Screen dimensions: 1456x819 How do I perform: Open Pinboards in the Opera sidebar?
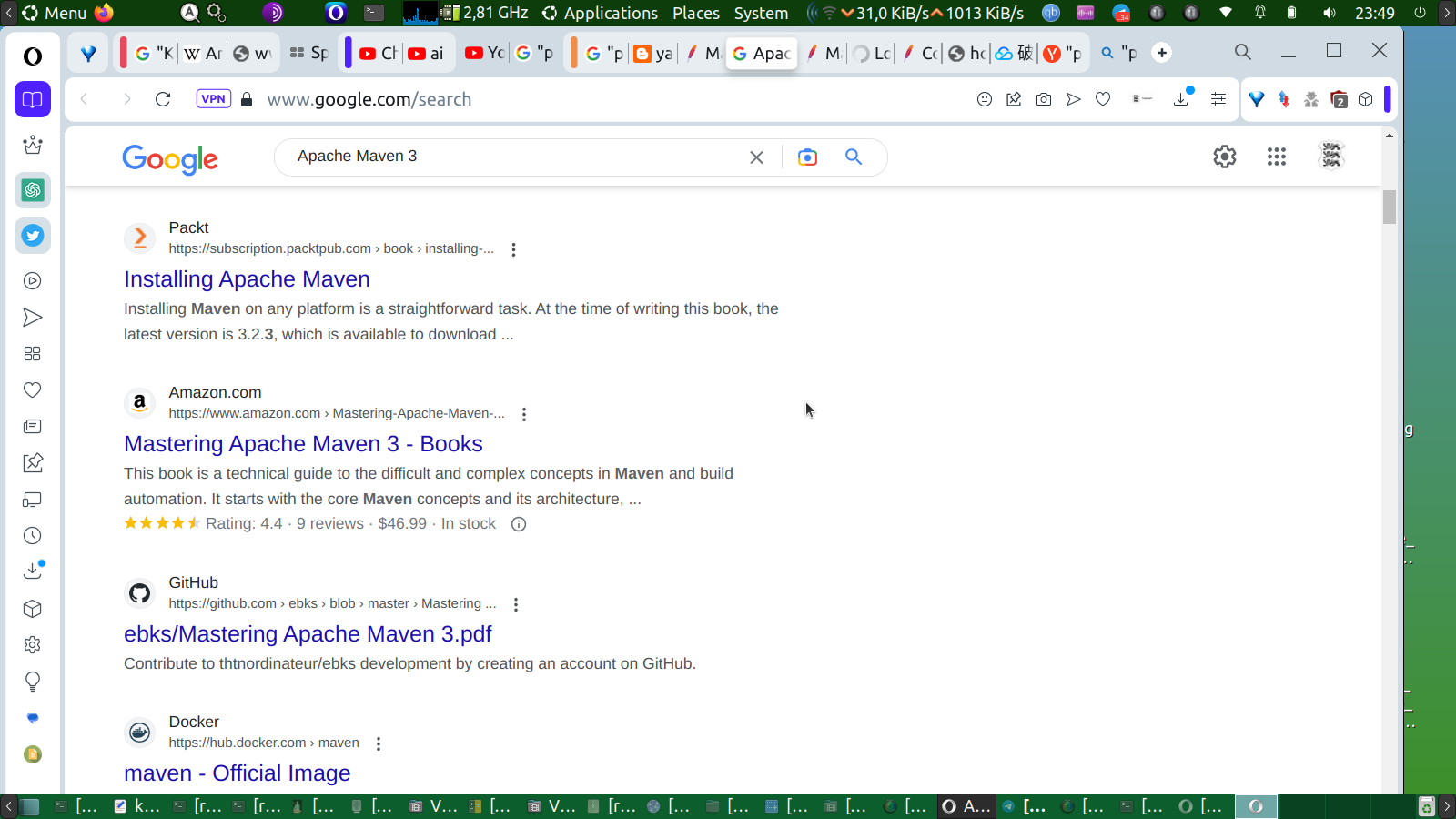pos(33,463)
